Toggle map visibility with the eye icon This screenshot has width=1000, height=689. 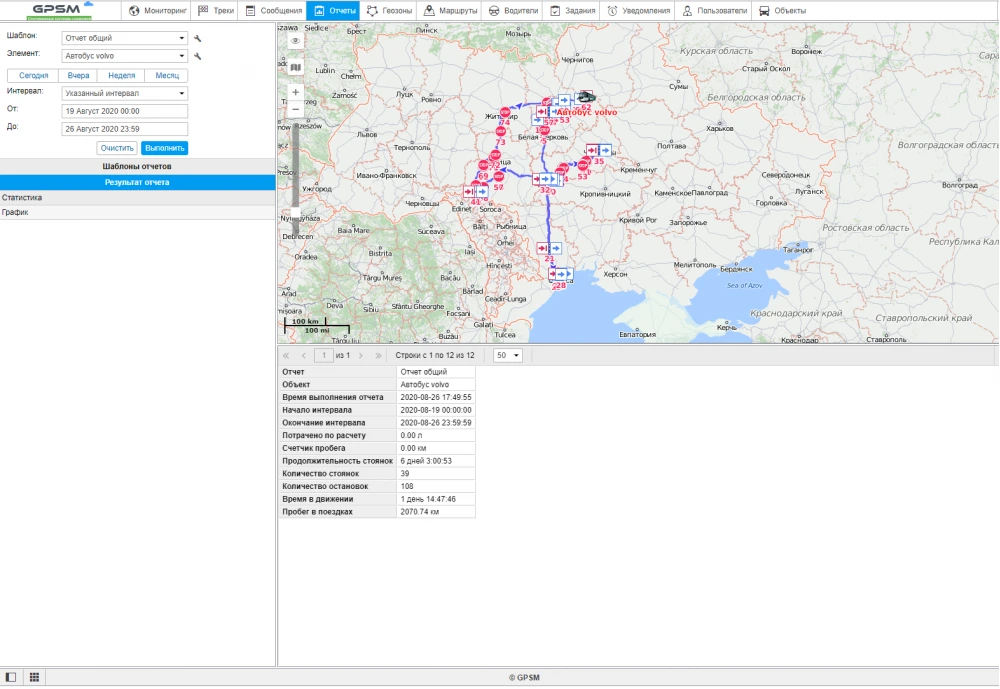(295, 42)
